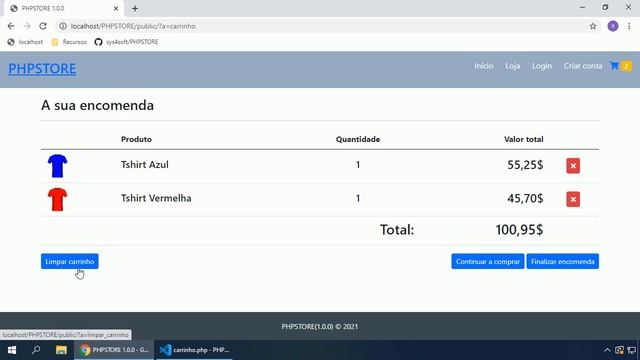Open the sys4soft/PHPSTORE GitHub bookmark
The height and width of the screenshot is (360, 640).
click(x=126, y=42)
